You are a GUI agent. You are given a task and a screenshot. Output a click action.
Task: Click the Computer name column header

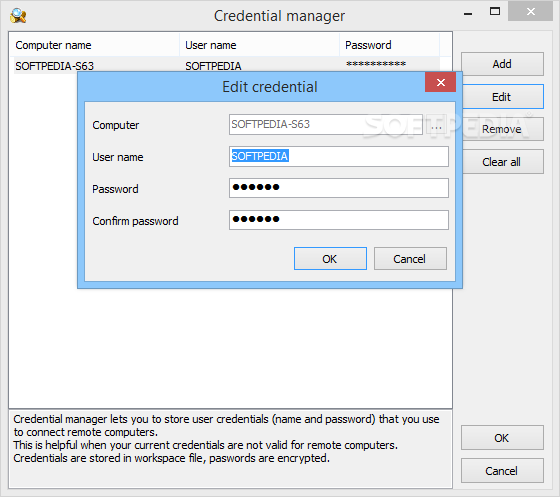click(95, 45)
